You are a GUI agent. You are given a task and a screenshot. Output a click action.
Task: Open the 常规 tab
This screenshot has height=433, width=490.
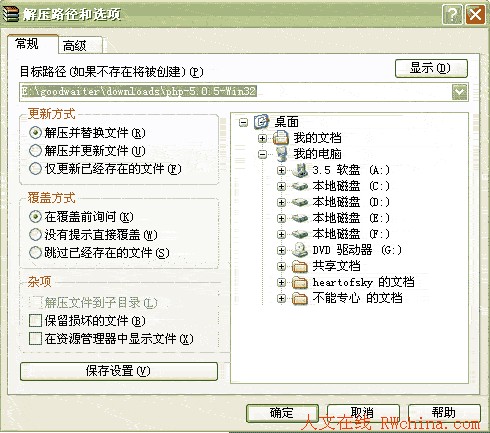point(33,44)
